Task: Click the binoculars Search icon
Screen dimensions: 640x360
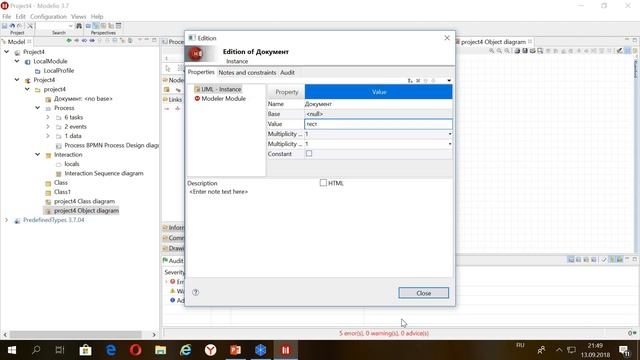Action: pyautogui.click(x=79, y=26)
